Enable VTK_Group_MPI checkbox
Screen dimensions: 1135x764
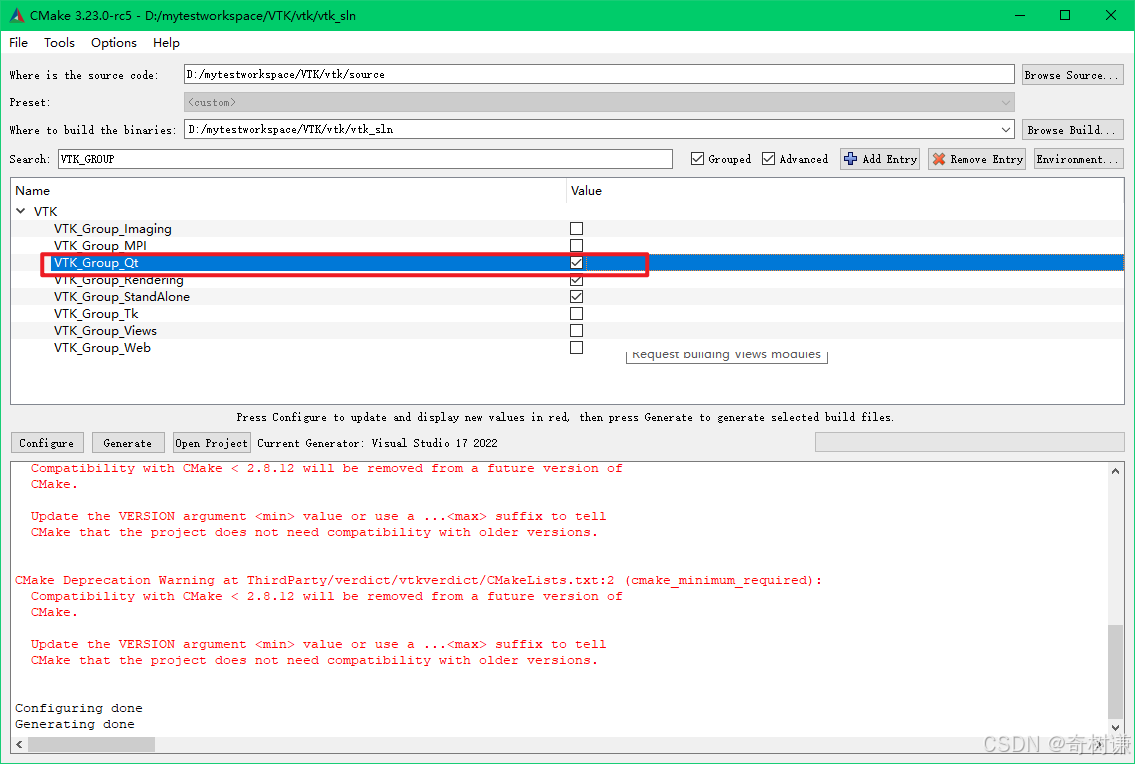point(576,245)
